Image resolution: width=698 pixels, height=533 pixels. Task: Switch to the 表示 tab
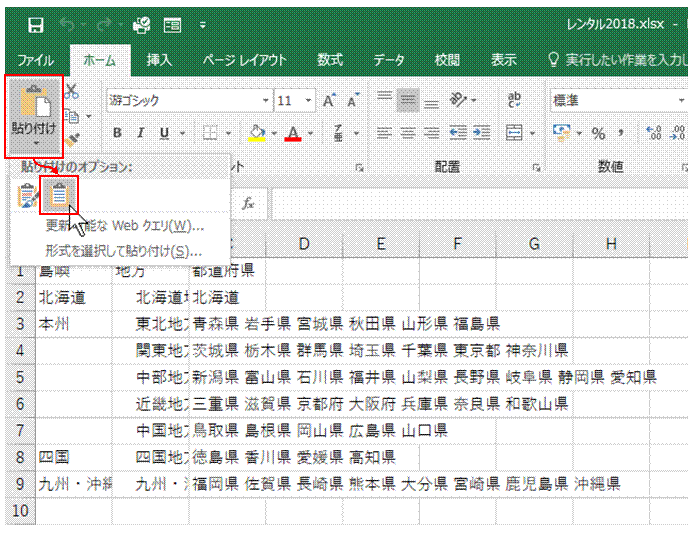pyautogui.click(x=503, y=60)
